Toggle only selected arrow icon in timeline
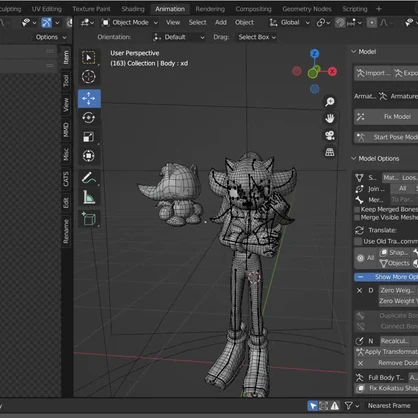 click(313, 406)
